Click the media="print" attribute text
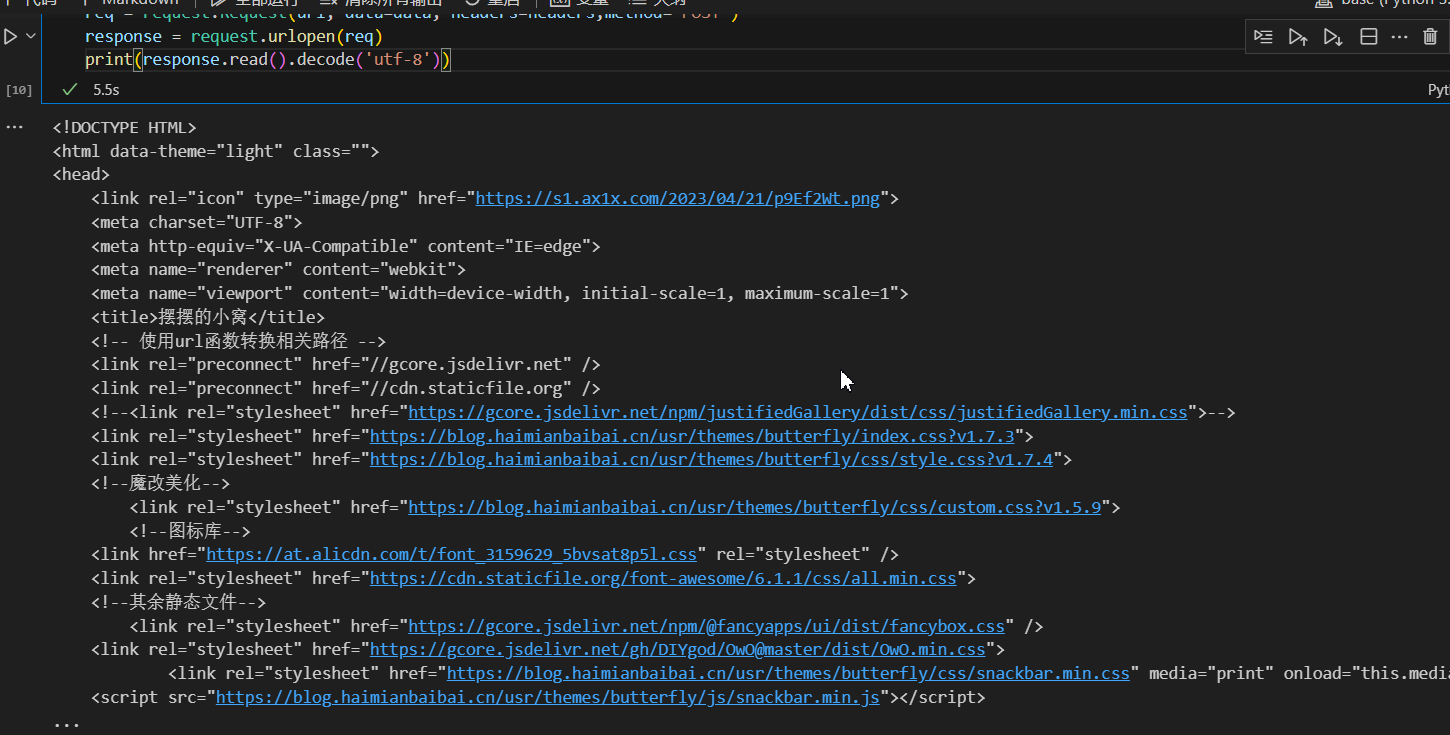1450x735 pixels. point(1211,673)
